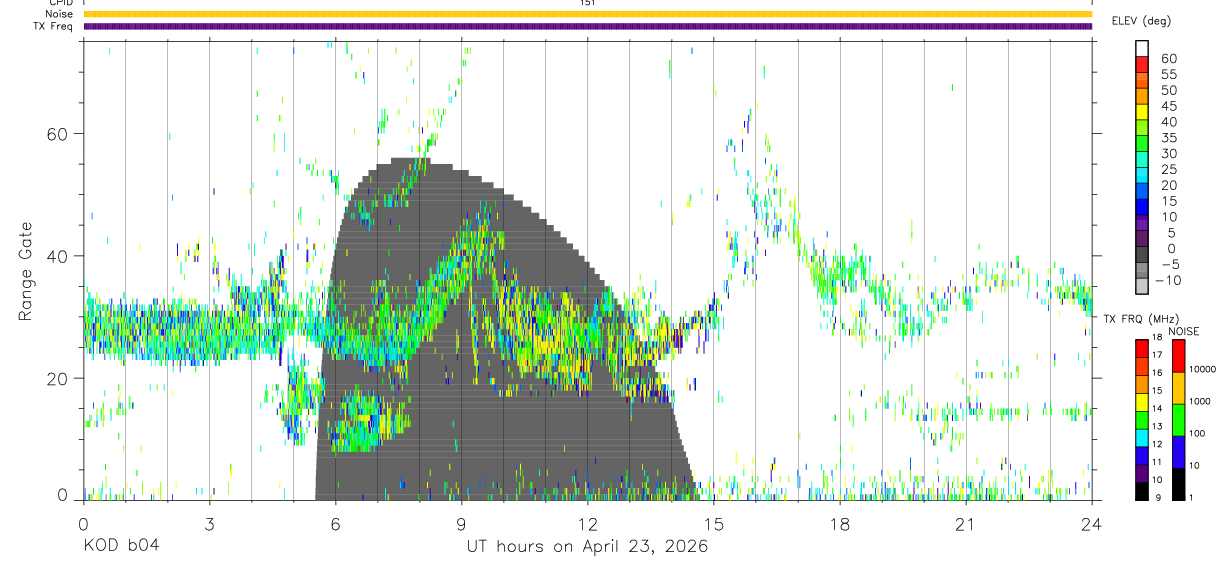Click the 'NOISE' legend title
1228x567 pixels.
(1183, 332)
